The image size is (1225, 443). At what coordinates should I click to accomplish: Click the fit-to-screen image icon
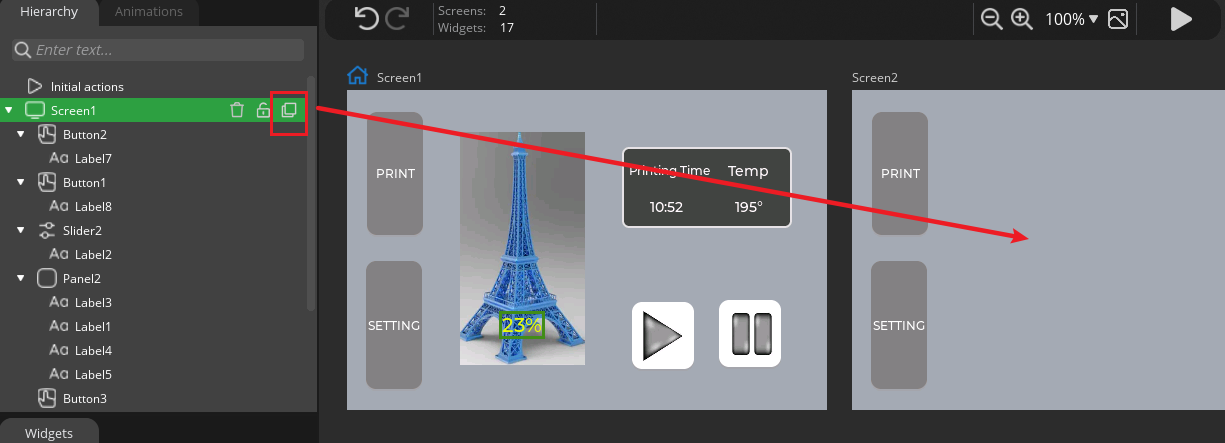click(x=1119, y=19)
